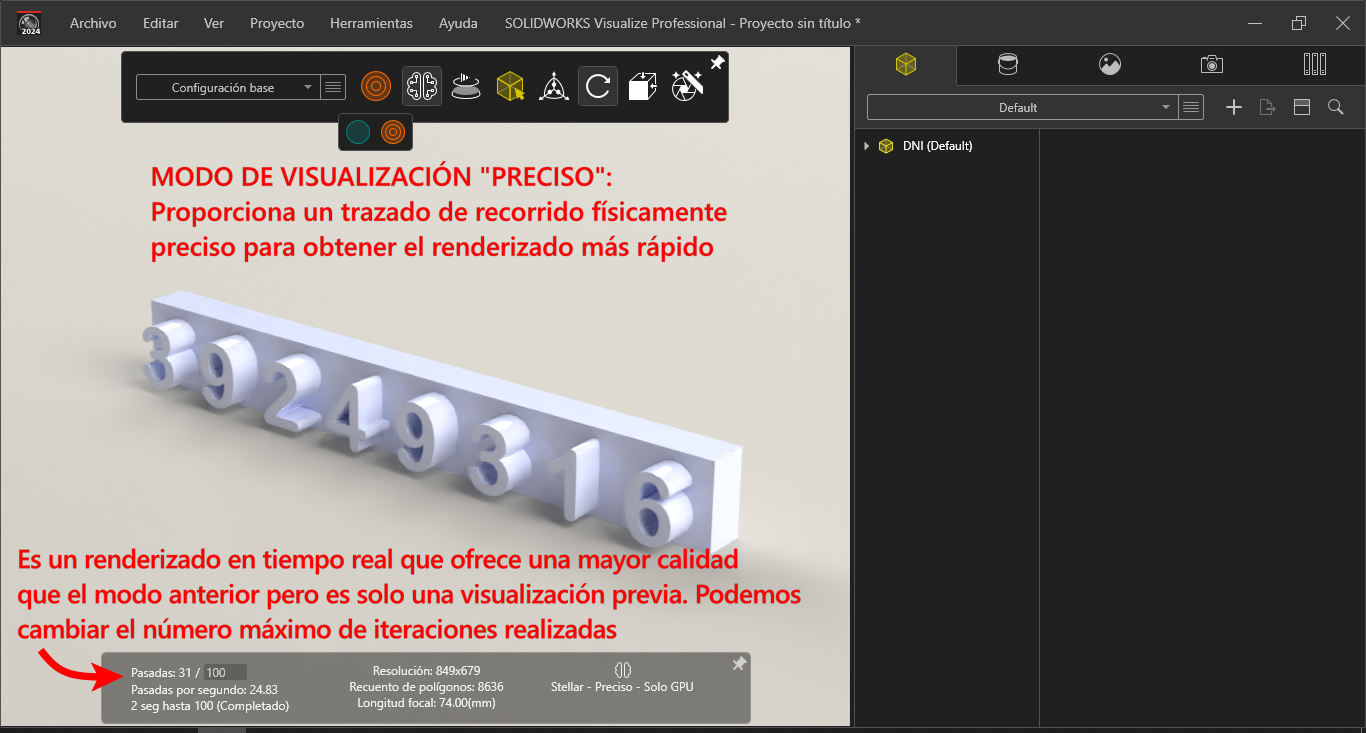The width and height of the screenshot is (1366, 733).
Task: Click the turntable icon in toolbar
Action: point(466,87)
